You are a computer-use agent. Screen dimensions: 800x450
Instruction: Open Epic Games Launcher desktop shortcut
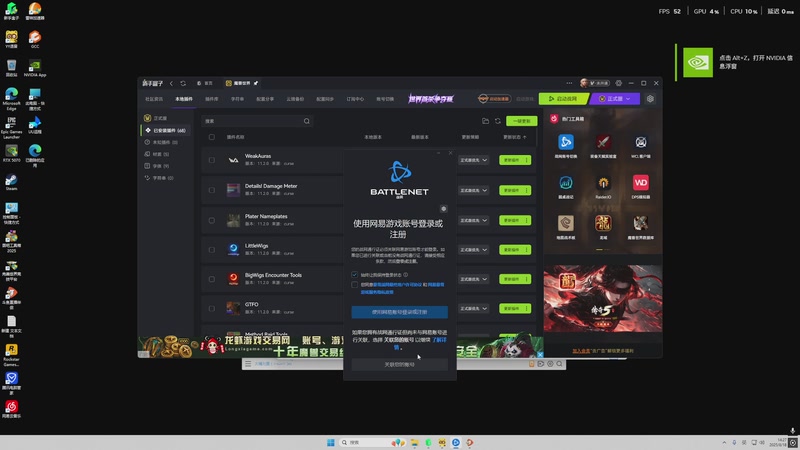coord(11,128)
